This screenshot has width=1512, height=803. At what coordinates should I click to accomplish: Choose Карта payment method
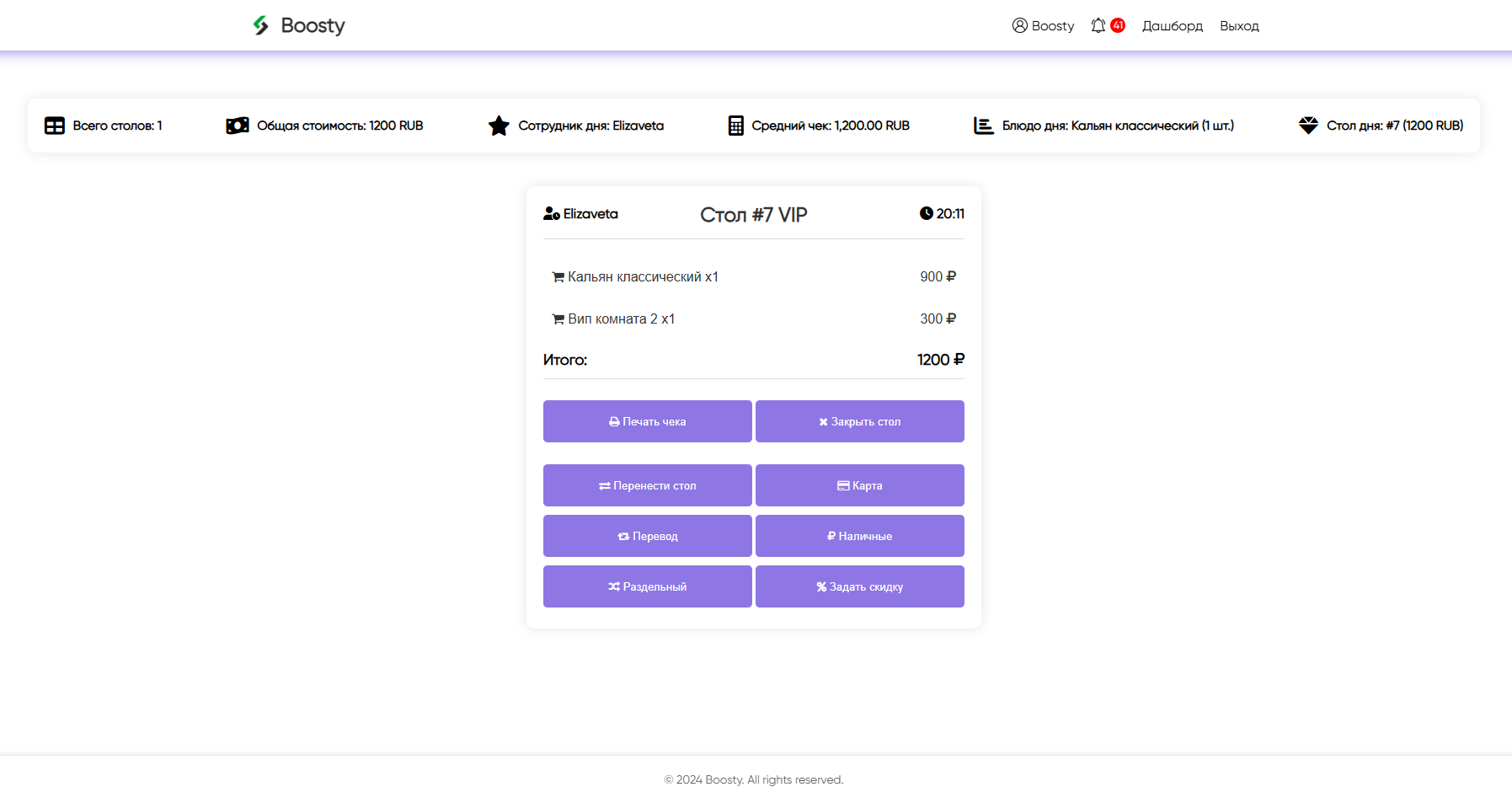[860, 485]
